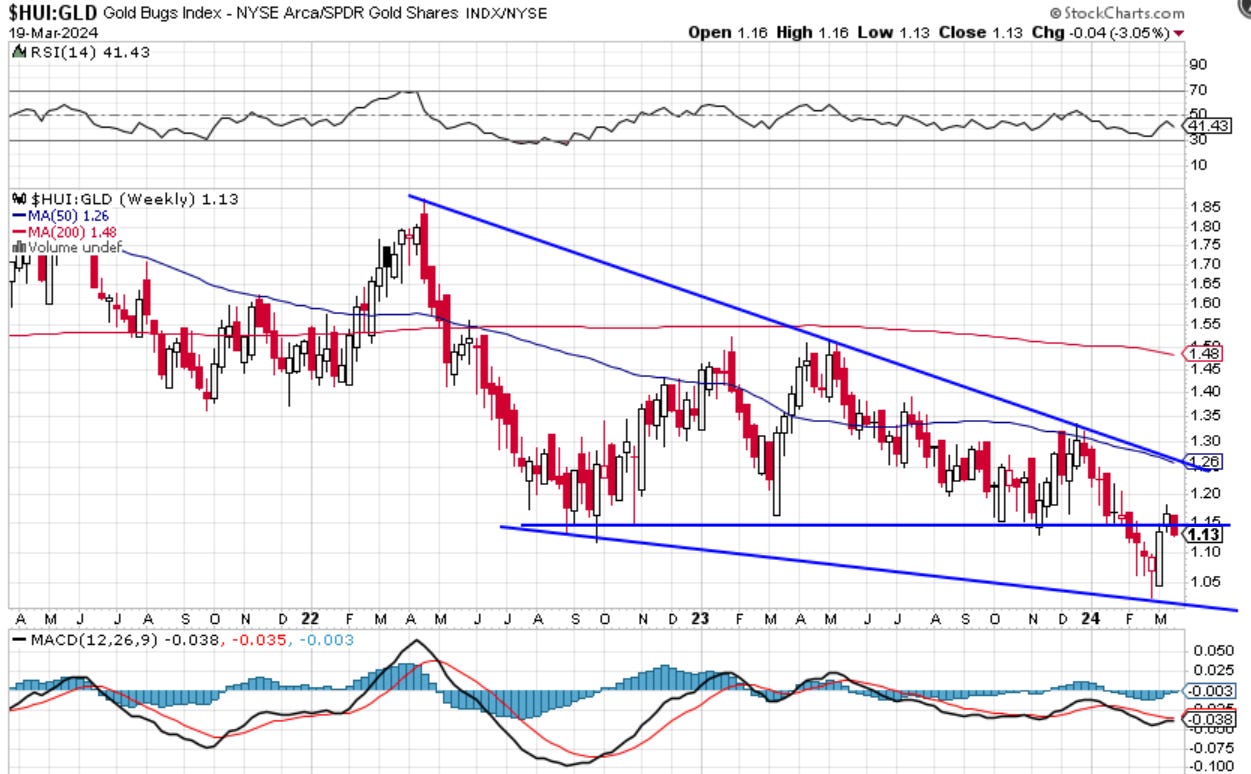Click the 1.70 price axis label

[1203, 264]
